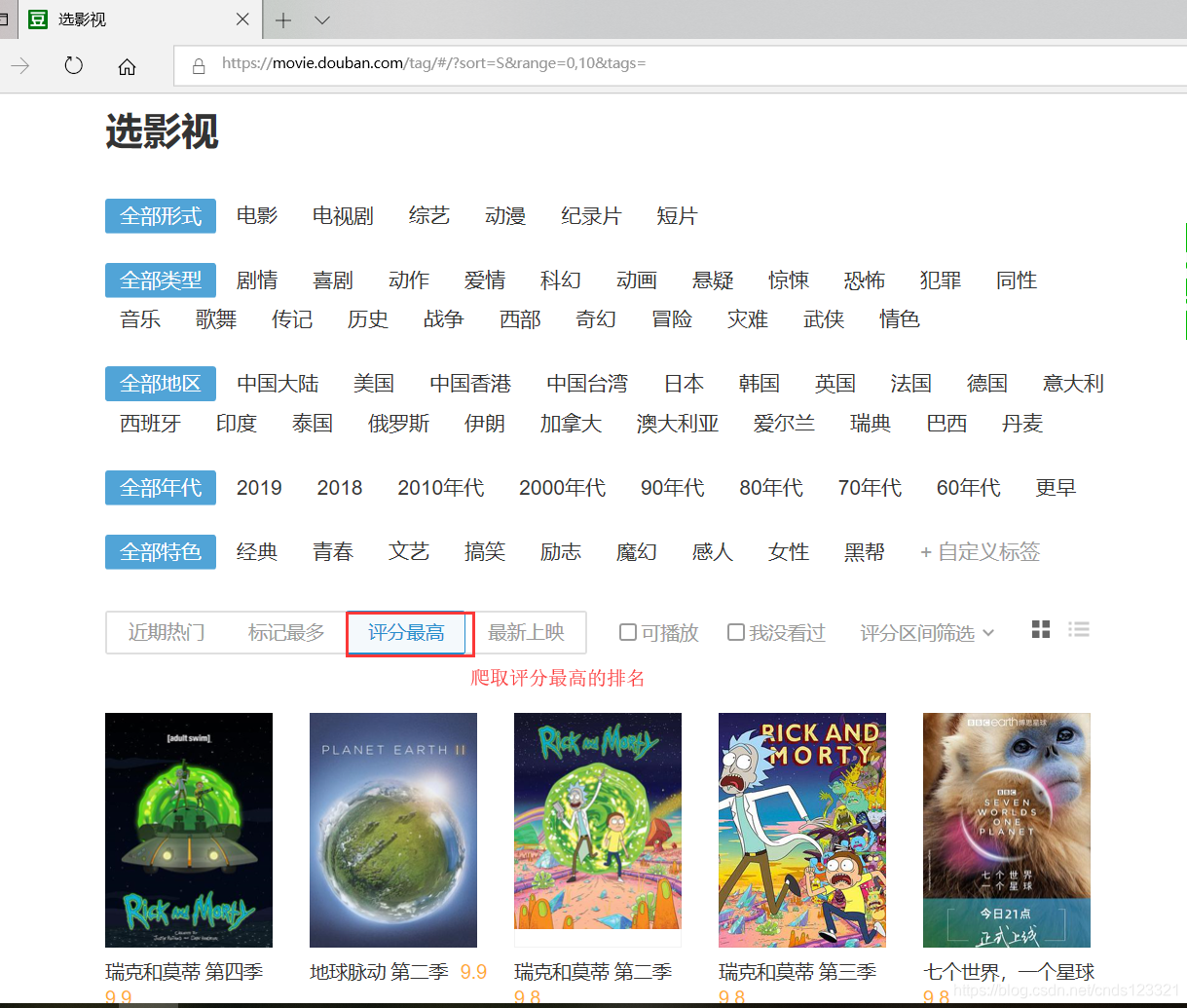This screenshot has height=1008, width=1187.
Task: Tick the 可播放 checkbox
Action: (x=628, y=633)
